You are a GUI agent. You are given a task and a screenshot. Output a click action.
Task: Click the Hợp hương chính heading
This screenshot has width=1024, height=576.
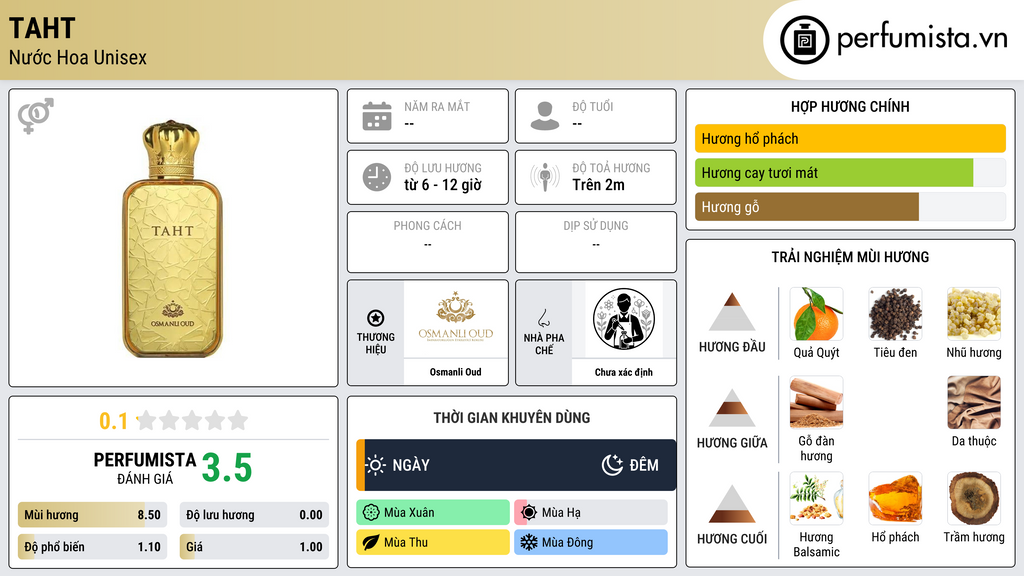(x=850, y=106)
